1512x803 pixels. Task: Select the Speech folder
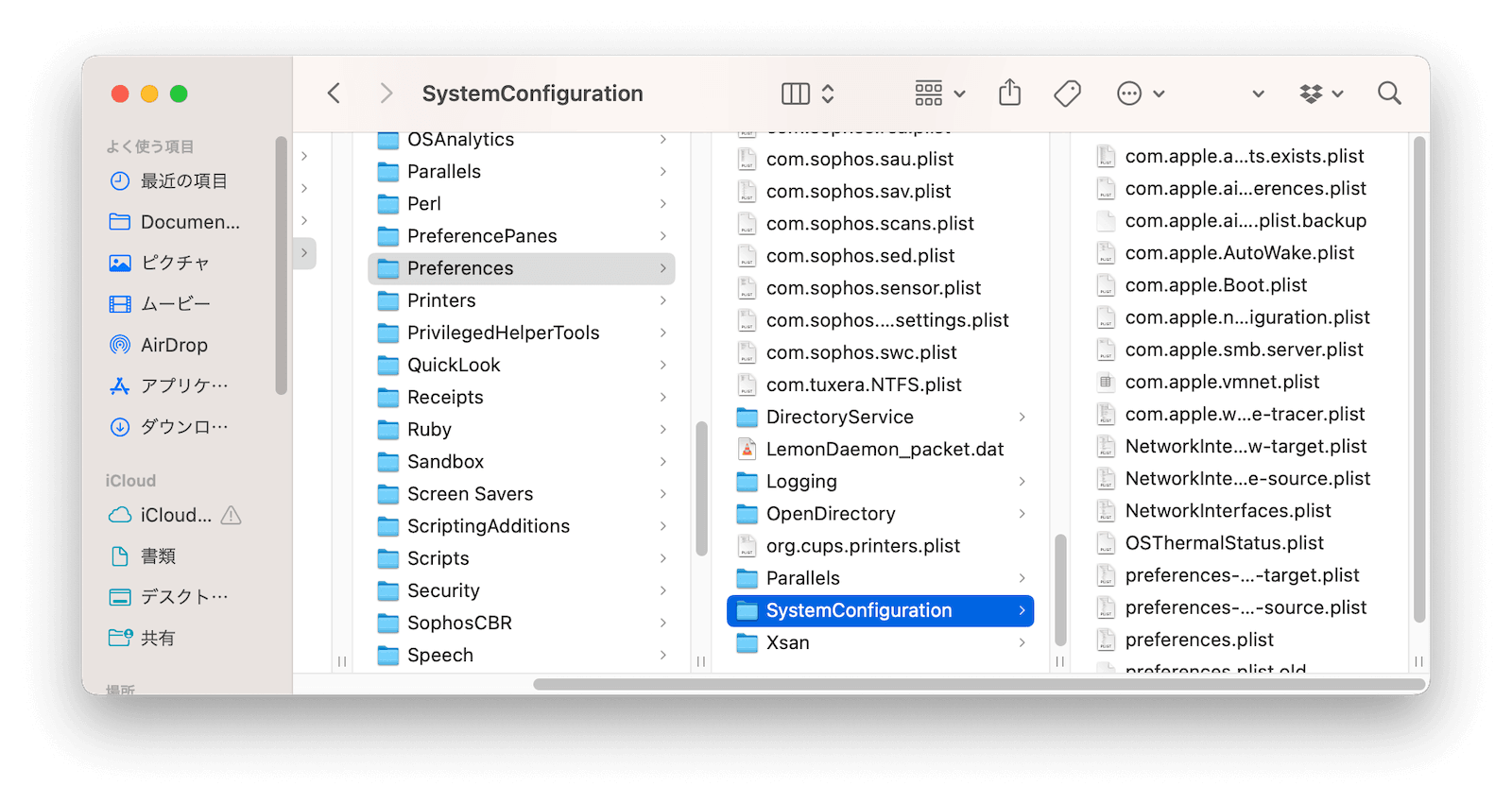coord(522,655)
